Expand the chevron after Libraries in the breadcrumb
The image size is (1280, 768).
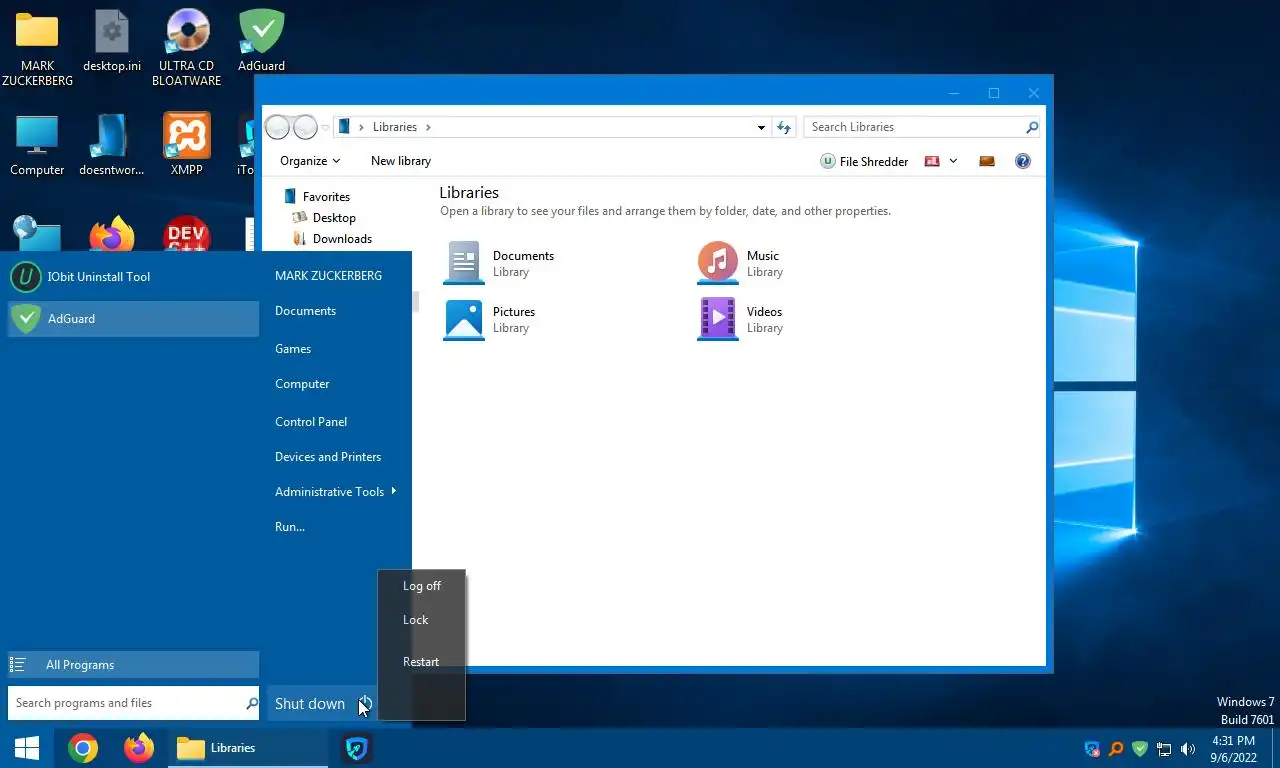tap(428, 127)
